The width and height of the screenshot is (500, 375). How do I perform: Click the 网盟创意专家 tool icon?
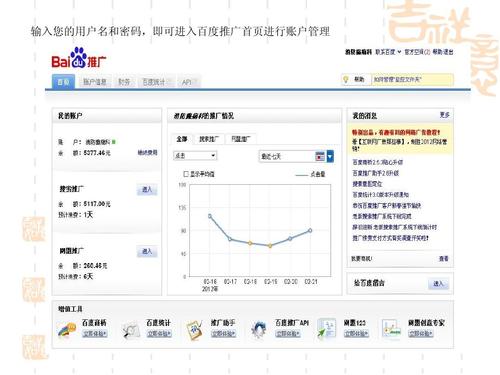pos(391,329)
